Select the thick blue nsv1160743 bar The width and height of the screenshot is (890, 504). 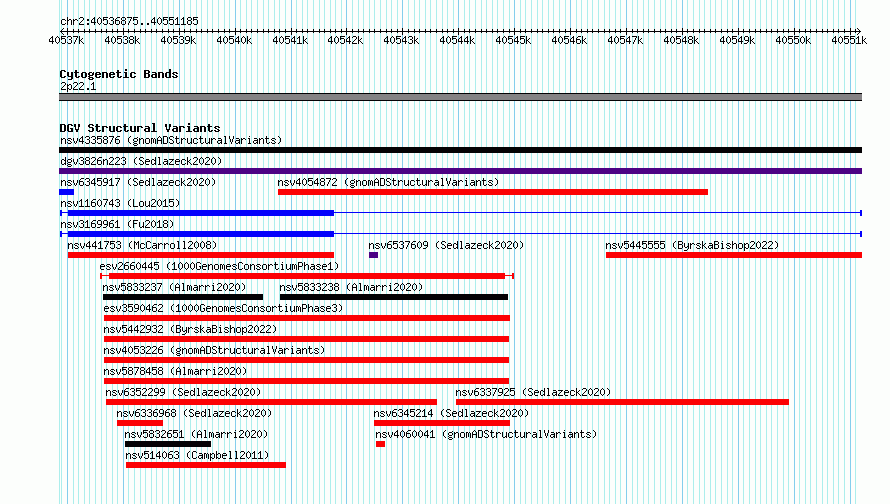point(201,213)
